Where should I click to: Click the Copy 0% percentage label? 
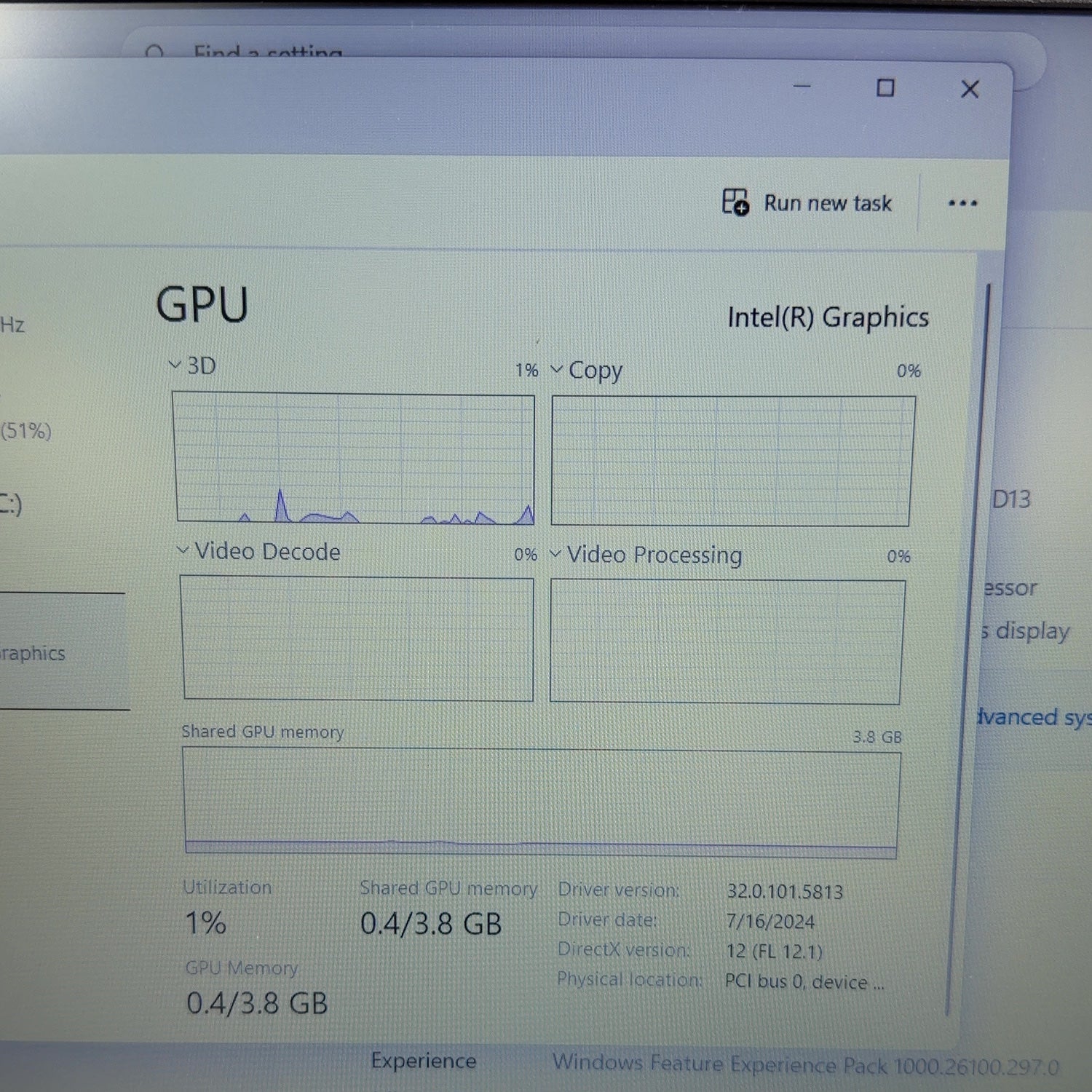pyautogui.click(x=909, y=371)
